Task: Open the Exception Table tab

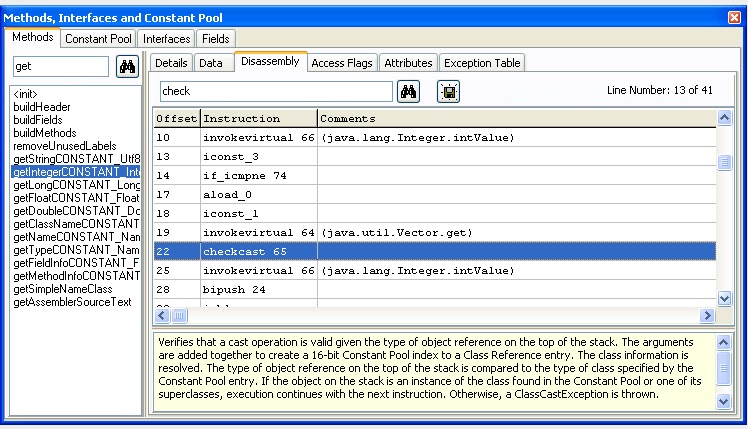Action: coord(482,63)
